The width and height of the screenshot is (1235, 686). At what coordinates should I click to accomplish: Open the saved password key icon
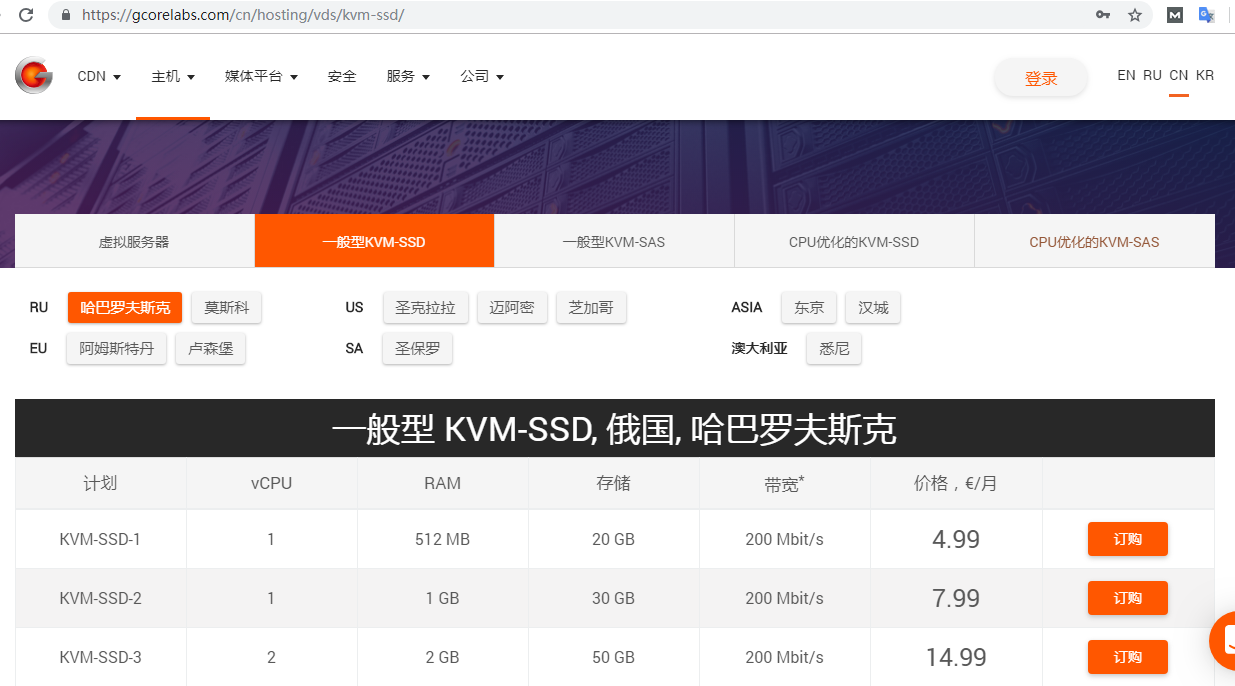pos(1103,15)
